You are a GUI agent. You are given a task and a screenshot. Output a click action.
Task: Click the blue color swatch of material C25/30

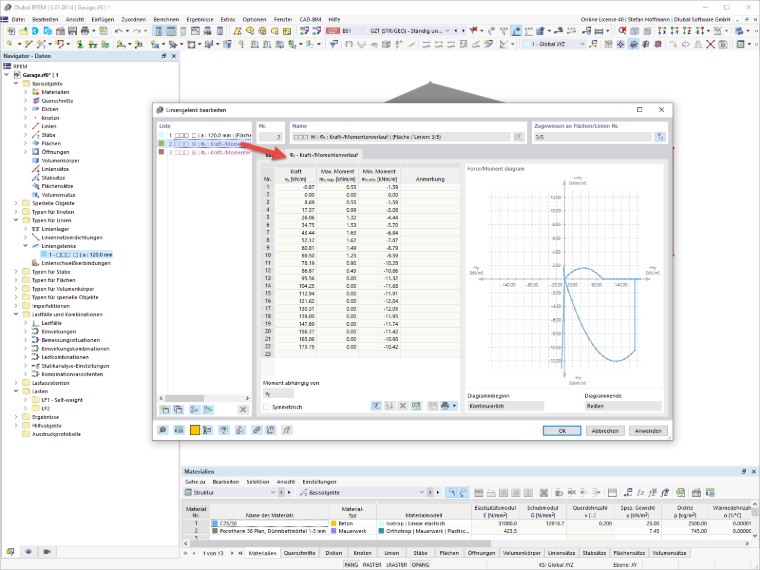215,523
